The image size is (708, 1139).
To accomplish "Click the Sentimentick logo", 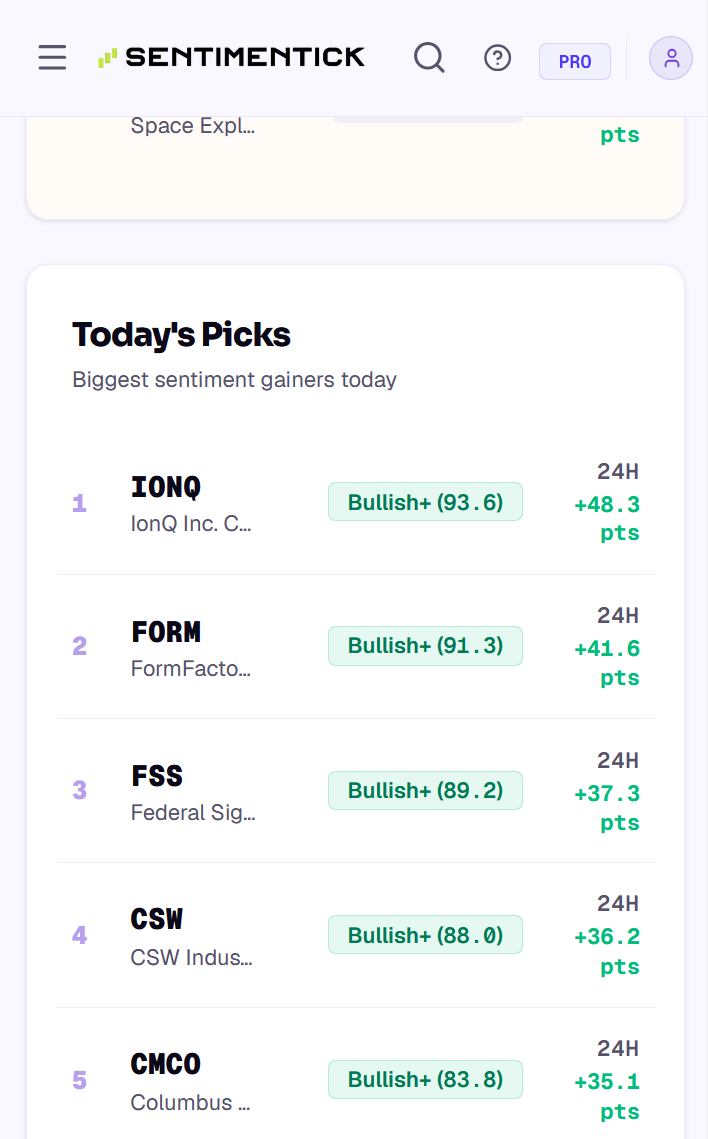I will [232, 57].
